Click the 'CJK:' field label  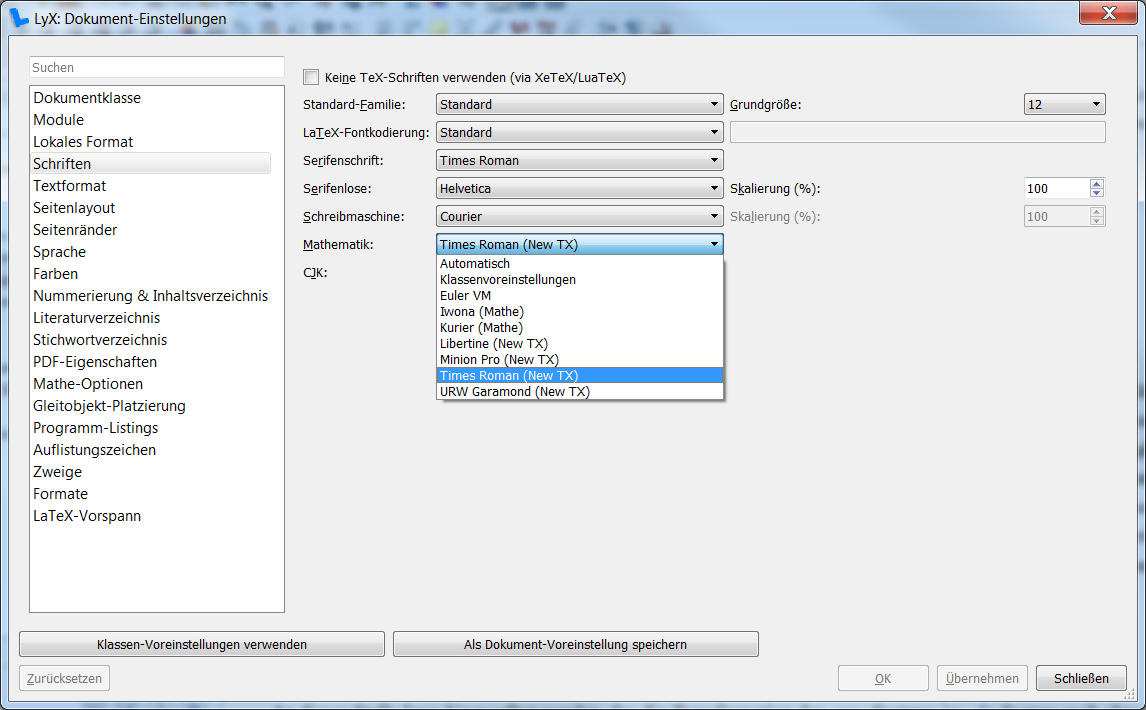315,273
